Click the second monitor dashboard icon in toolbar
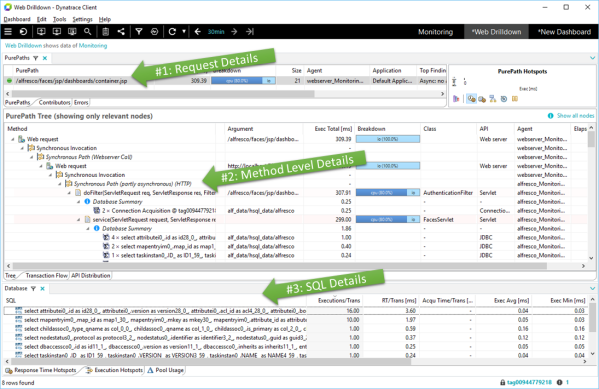599x389 pixels. (57, 32)
